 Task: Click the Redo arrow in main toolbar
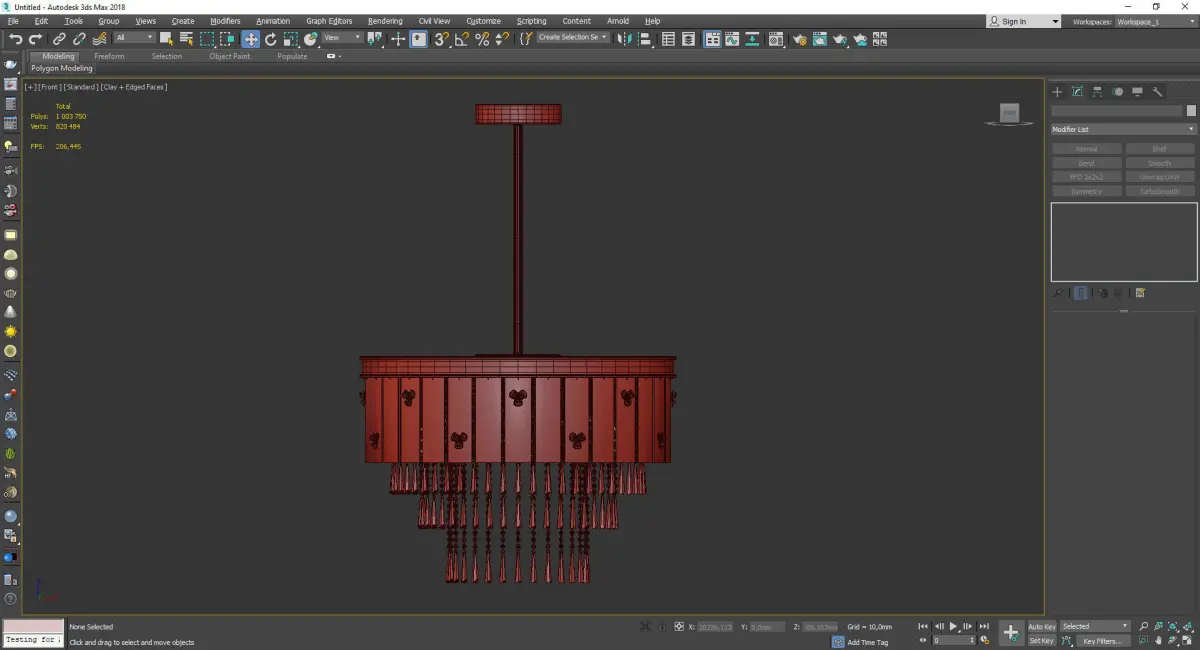tap(35, 39)
